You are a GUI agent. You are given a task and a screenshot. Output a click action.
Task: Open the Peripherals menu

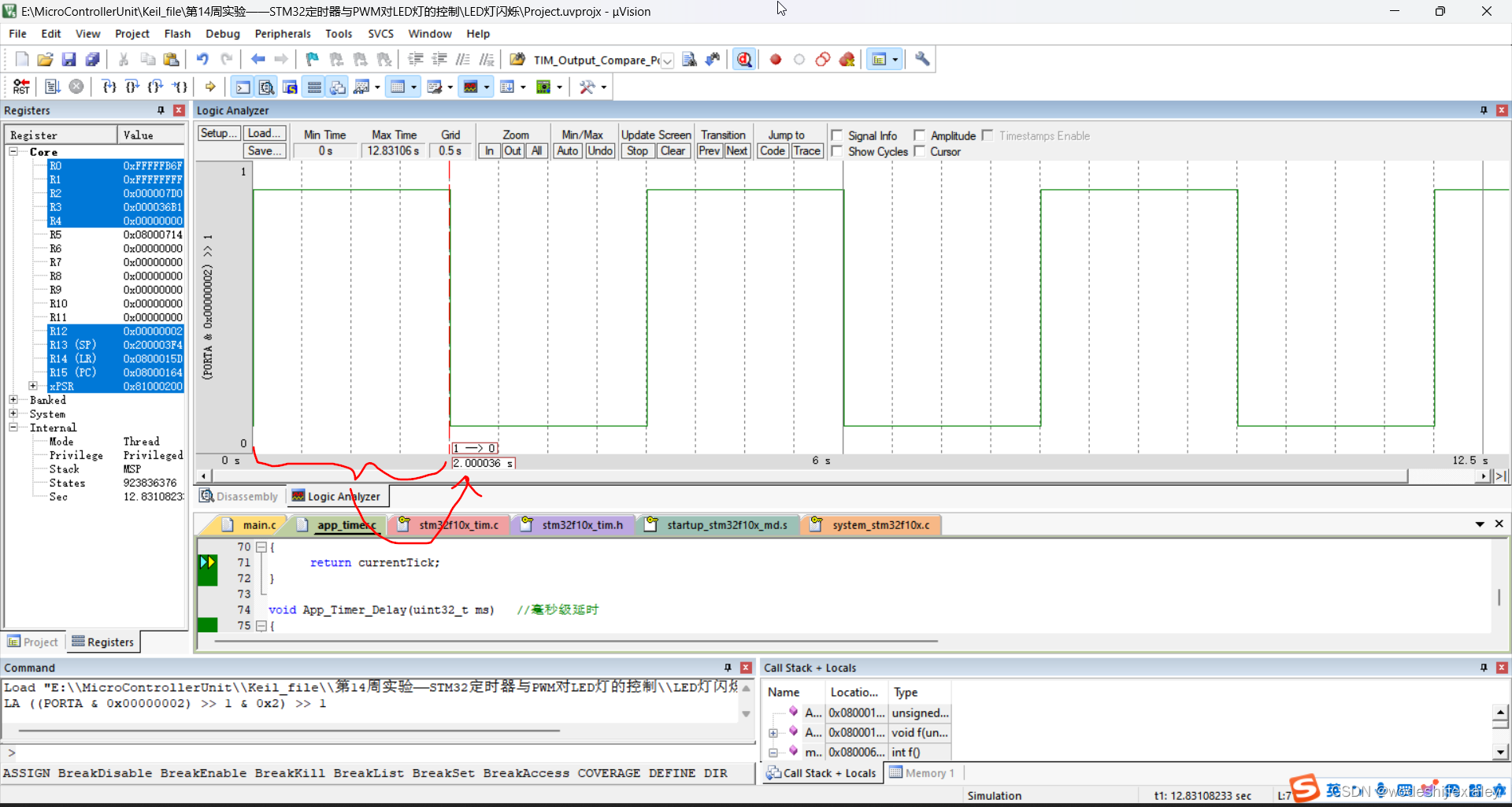click(x=283, y=34)
